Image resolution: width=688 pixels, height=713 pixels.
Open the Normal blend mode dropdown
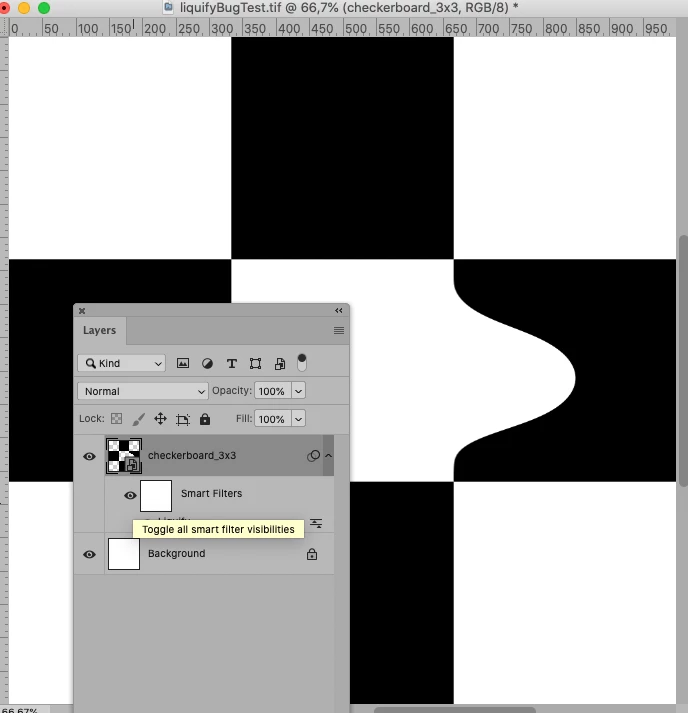tap(143, 391)
